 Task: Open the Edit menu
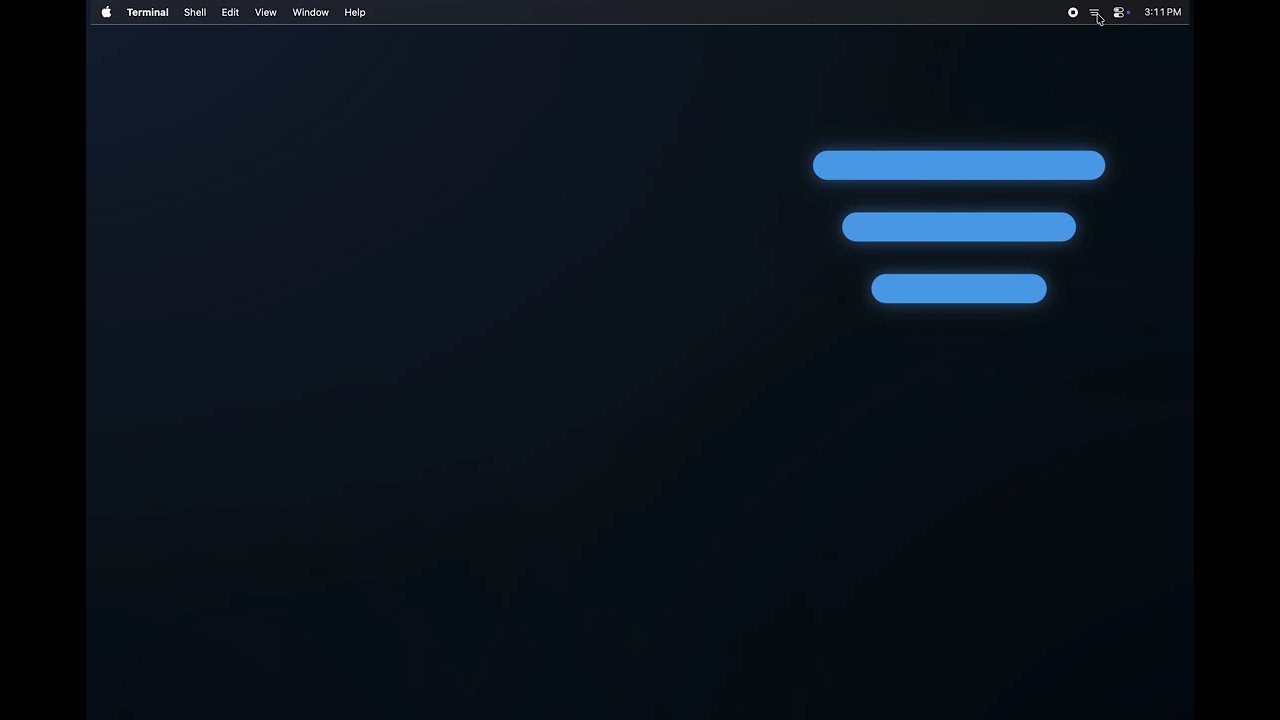(x=230, y=12)
